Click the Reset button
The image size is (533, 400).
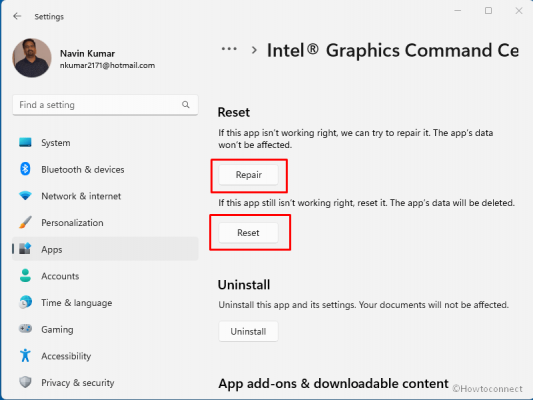click(248, 233)
